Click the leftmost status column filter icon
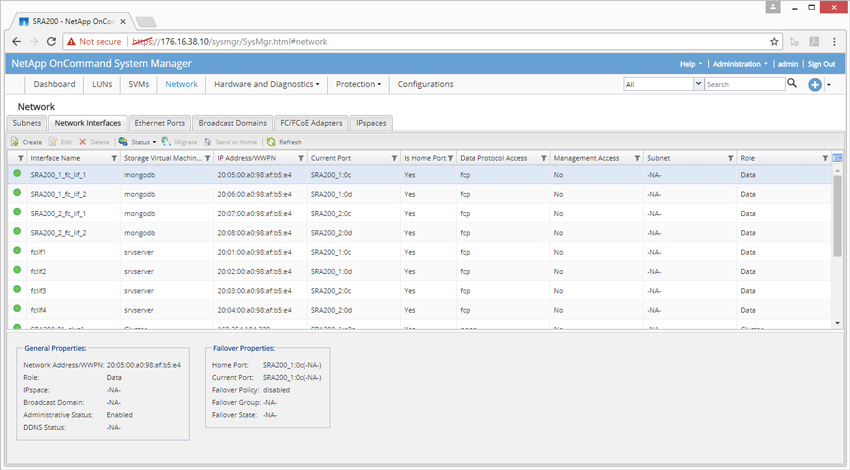Viewport: 850px width, 470px height. click(x=21, y=158)
